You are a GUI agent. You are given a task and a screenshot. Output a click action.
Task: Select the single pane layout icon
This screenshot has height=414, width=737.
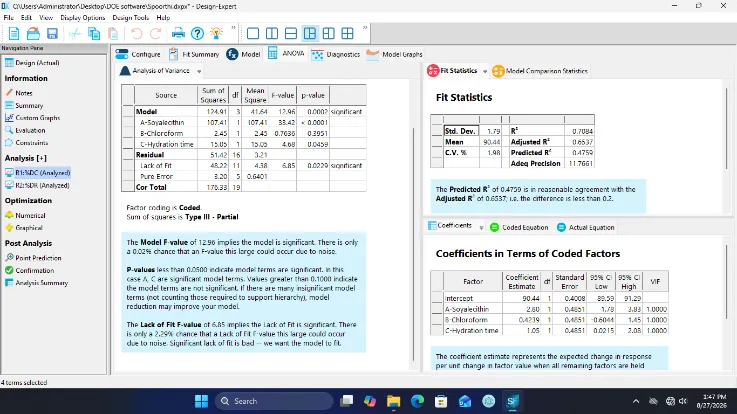point(253,33)
